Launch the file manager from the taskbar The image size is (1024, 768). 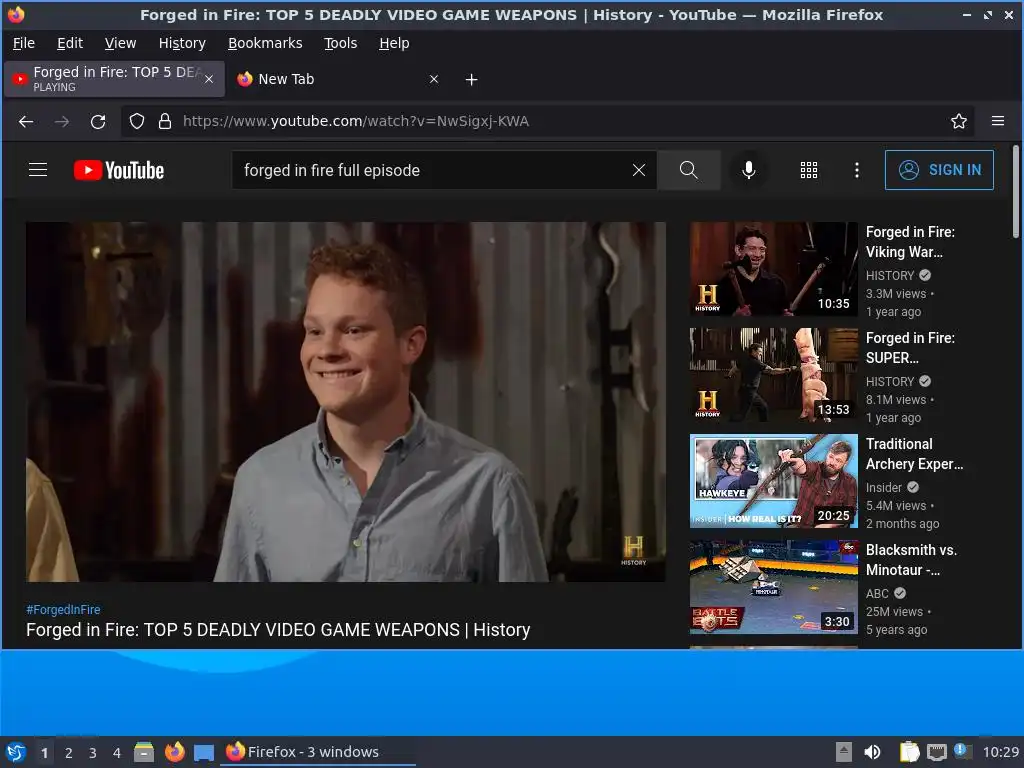point(144,752)
